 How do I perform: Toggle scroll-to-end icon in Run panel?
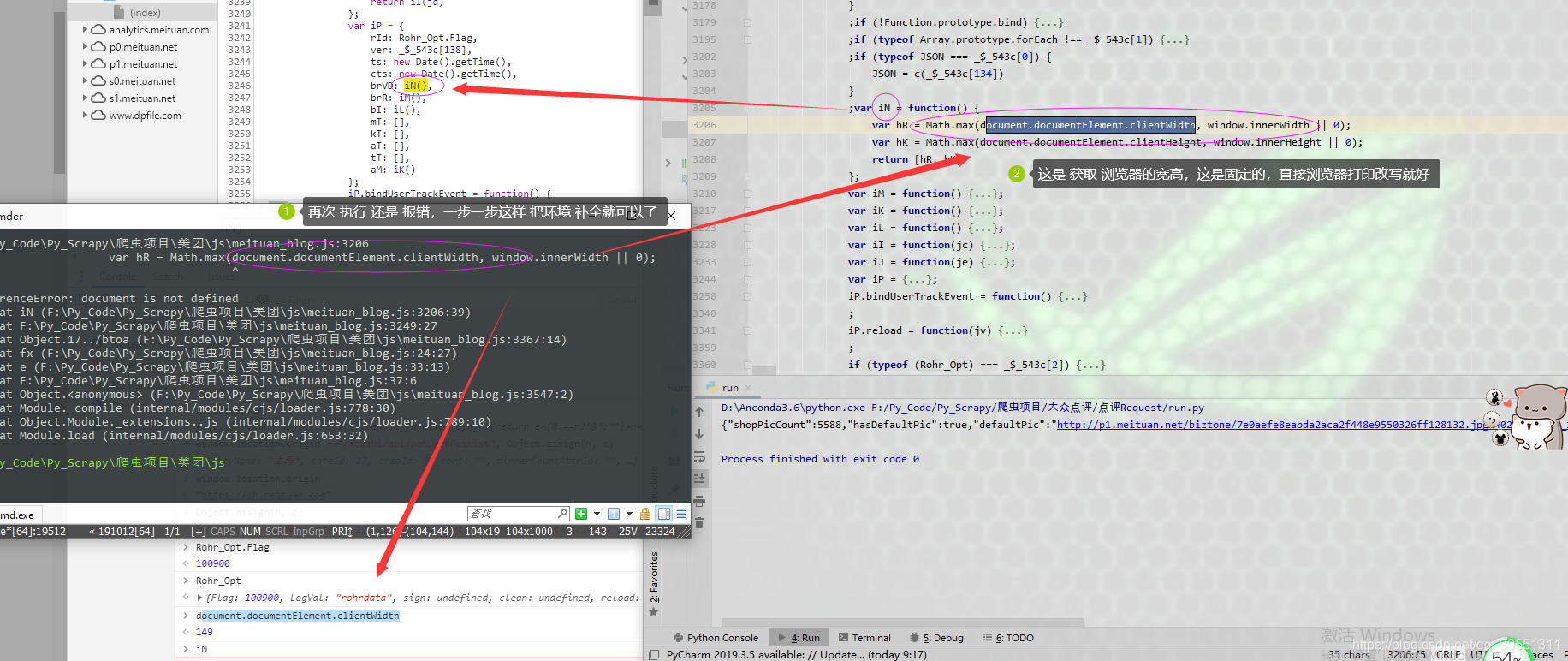coord(699,478)
